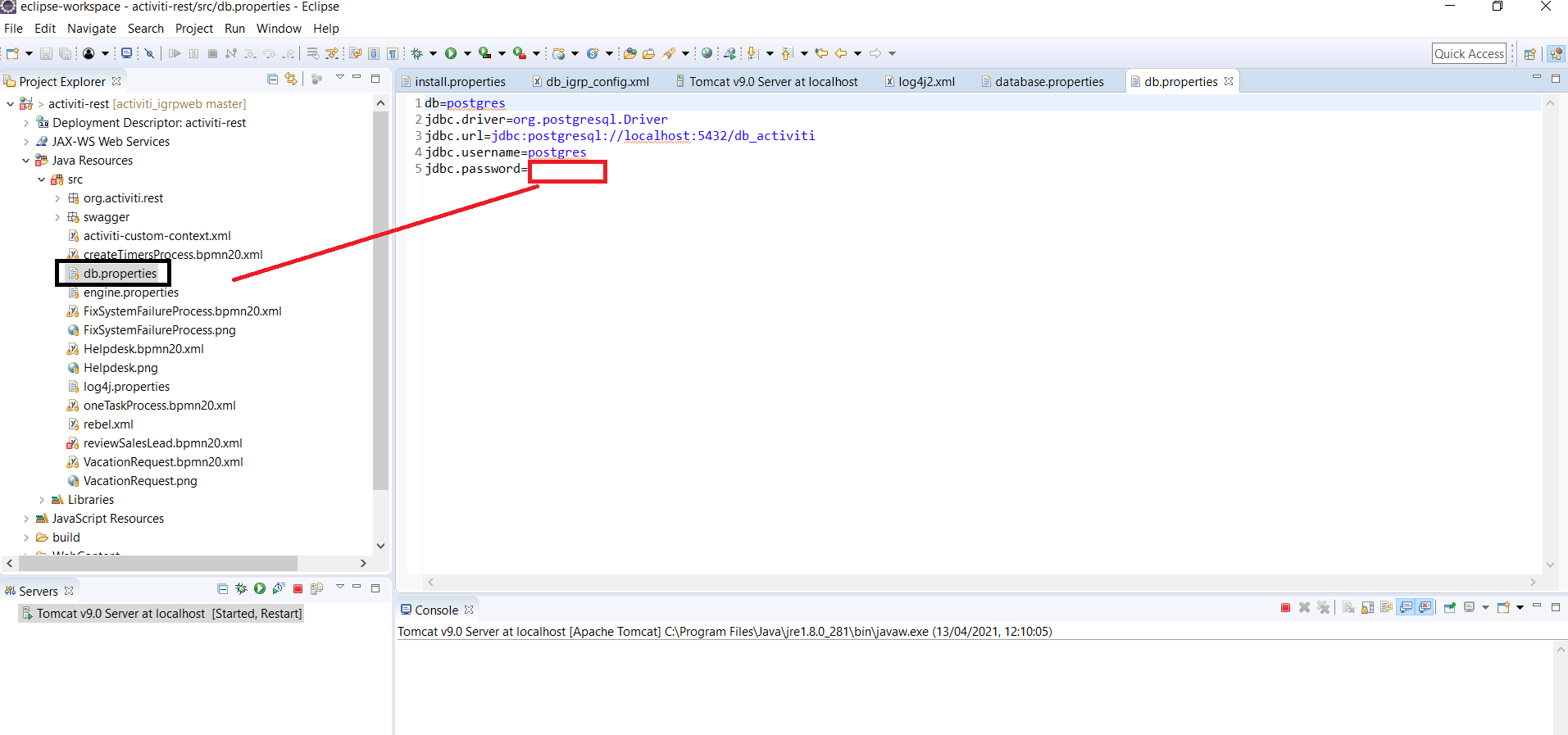Click the Open Perspective icon beside Quick Access

(1529, 54)
